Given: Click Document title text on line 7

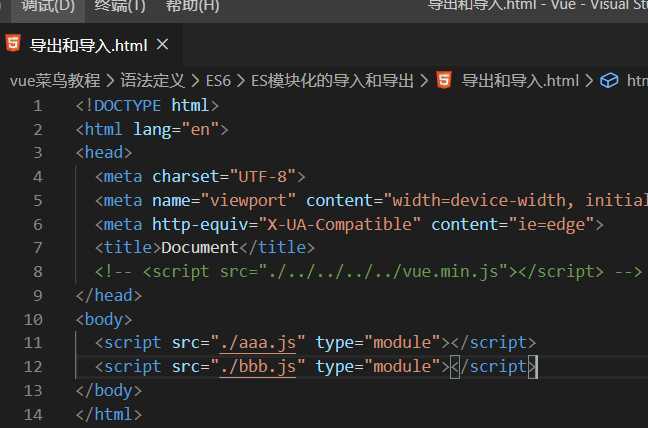Looking at the screenshot, I should coord(200,248).
